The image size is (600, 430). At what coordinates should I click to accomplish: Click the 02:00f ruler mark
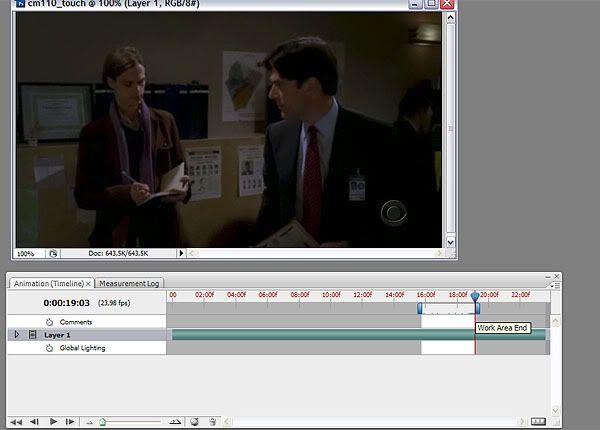[204, 295]
